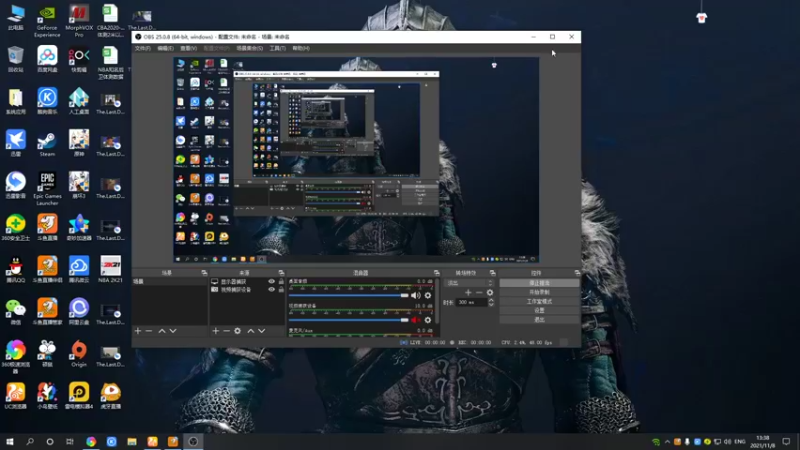Open the GeForce Experience desktop shortcut
800x450 pixels.
(47, 21)
